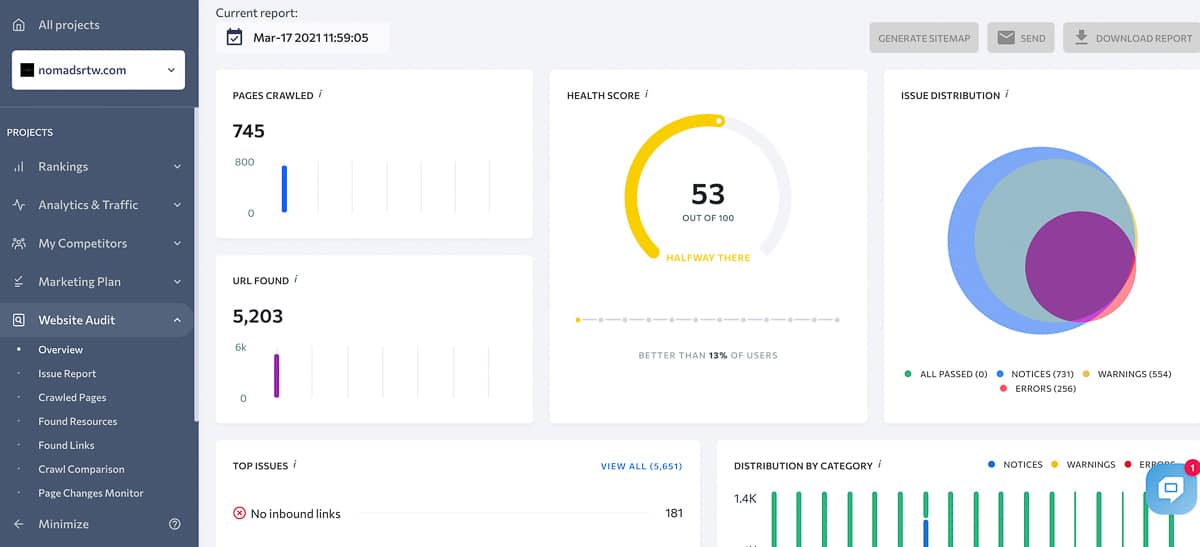Image resolution: width=1200 pixels, height=547 pixels.
Task: Open Page Changes Monitor
Action: pyautogui.click(x=91, y=493)
